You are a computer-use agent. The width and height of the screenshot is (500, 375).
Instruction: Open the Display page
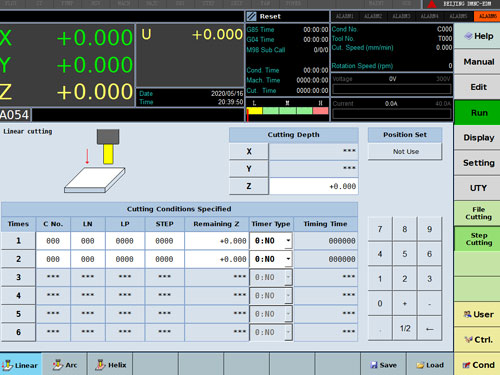(x=477, y=138)
